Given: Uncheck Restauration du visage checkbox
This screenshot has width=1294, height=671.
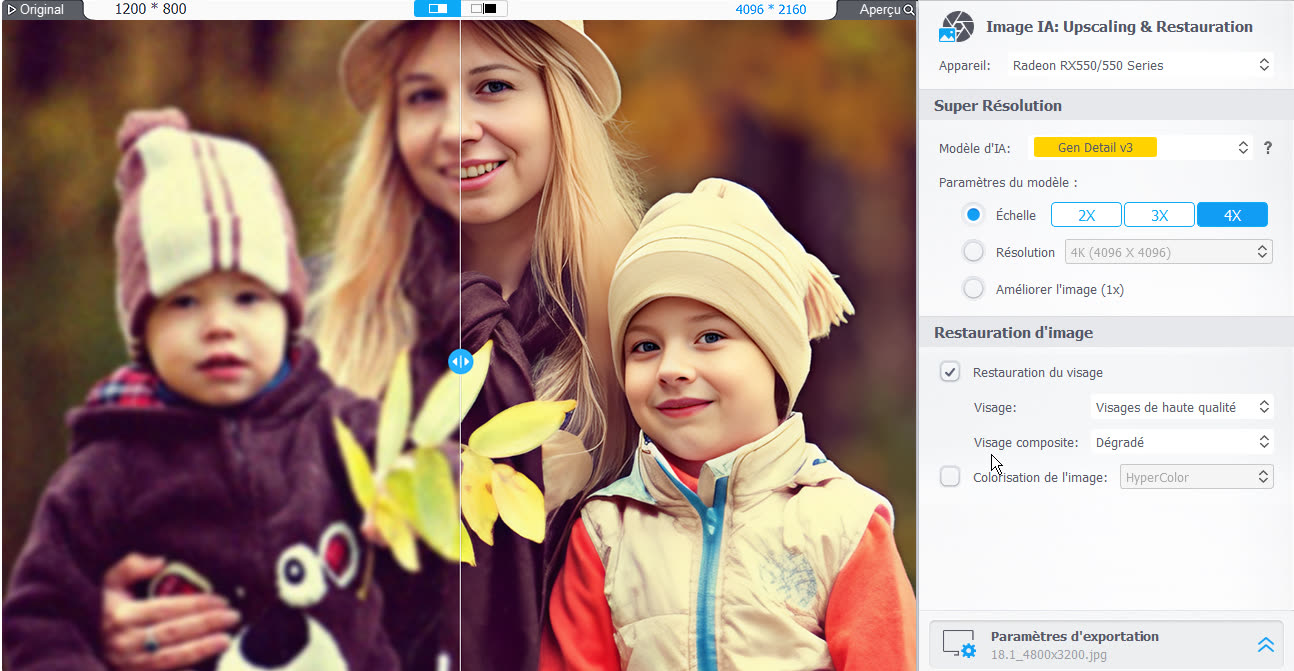Looking at the screenshot, I should (950, 372).
